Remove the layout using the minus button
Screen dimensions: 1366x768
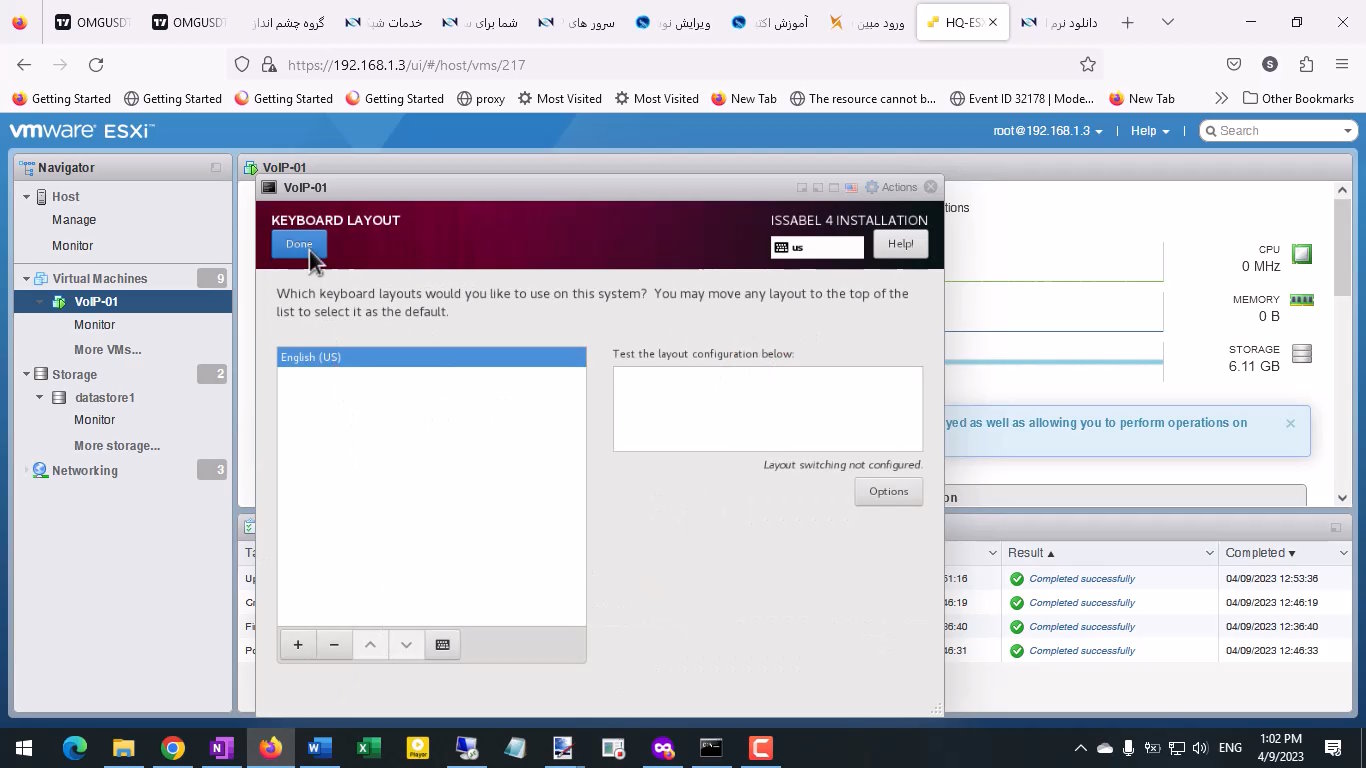coord(334,645)
